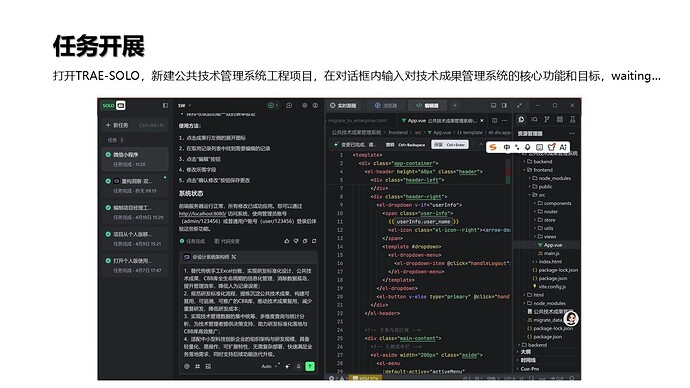Expand the components folder

tap(554, 203)
